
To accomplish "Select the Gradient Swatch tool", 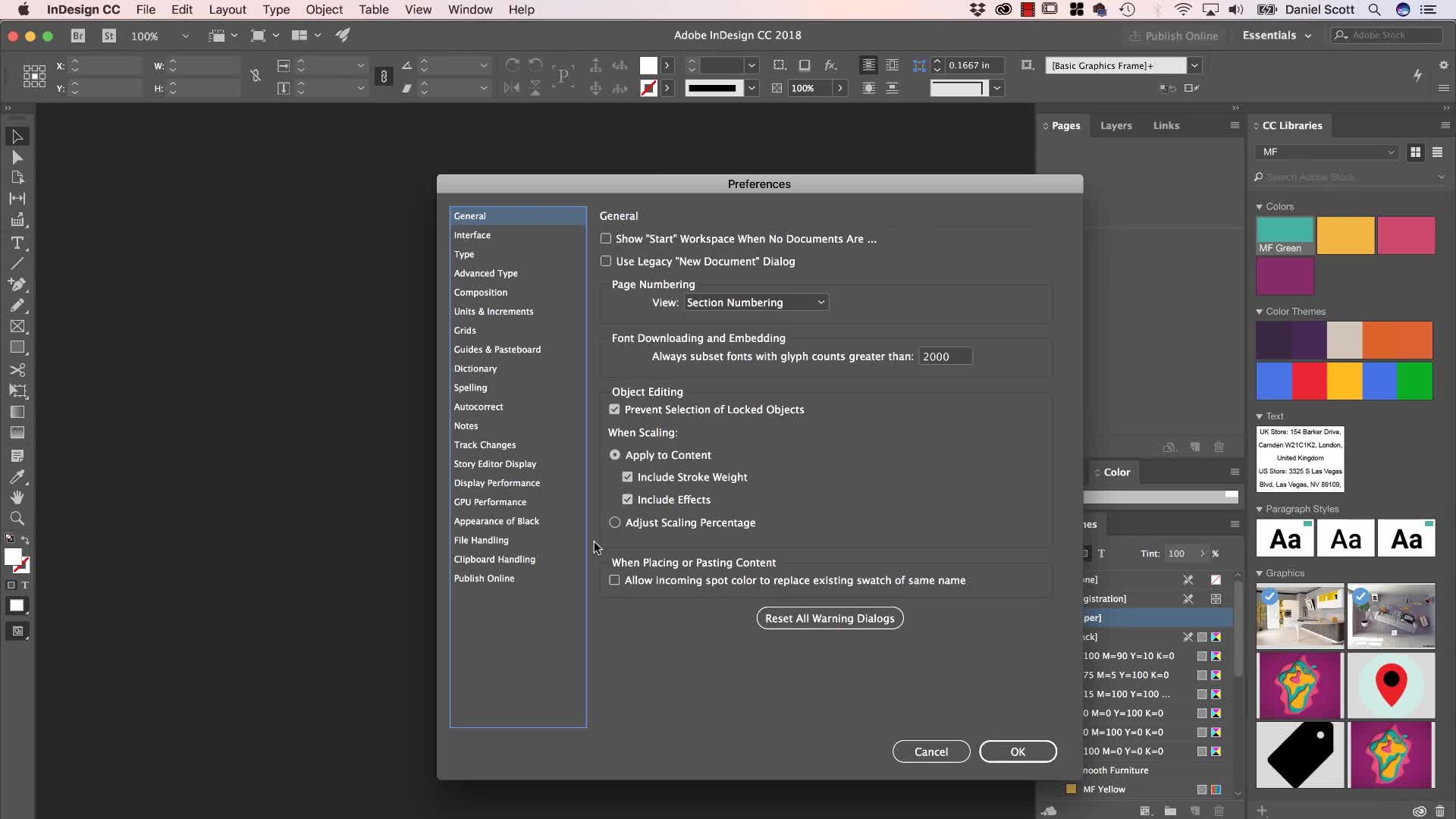I will tap(17, 412).
